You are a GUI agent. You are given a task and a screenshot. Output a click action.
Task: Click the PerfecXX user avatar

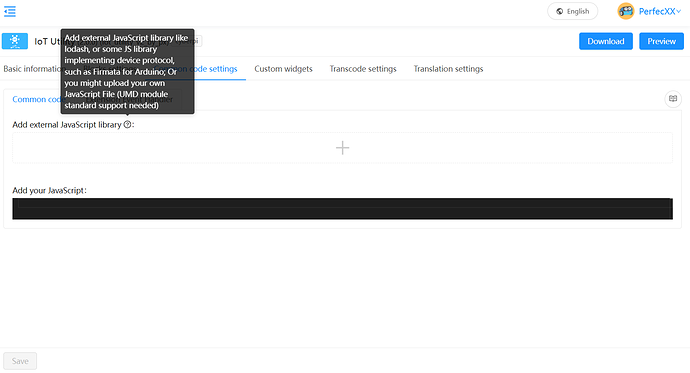(626, 11)
